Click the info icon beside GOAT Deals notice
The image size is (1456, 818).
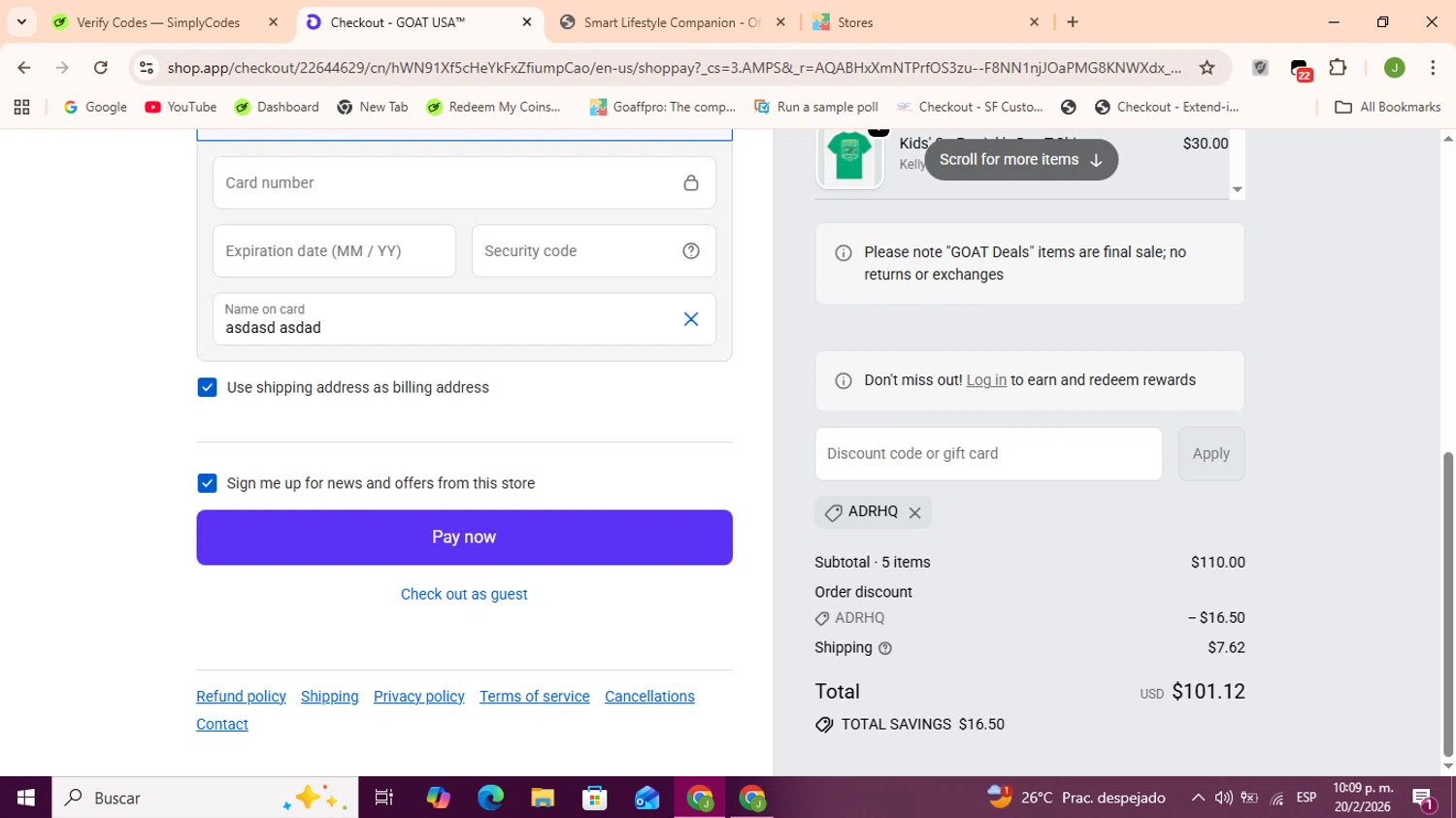click(844, 253)
